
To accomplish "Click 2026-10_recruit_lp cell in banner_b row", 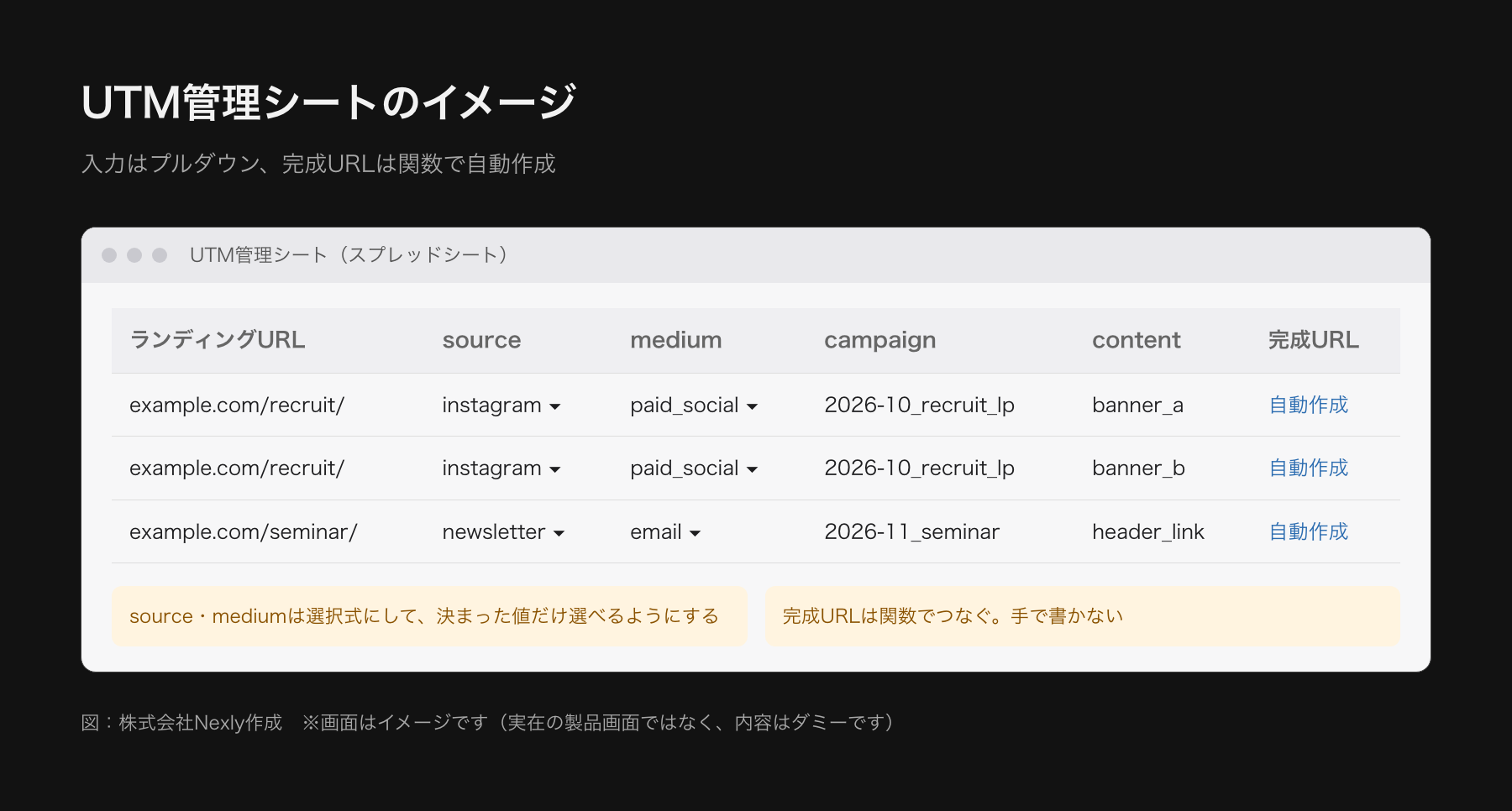I will click(x=919, y=468).
